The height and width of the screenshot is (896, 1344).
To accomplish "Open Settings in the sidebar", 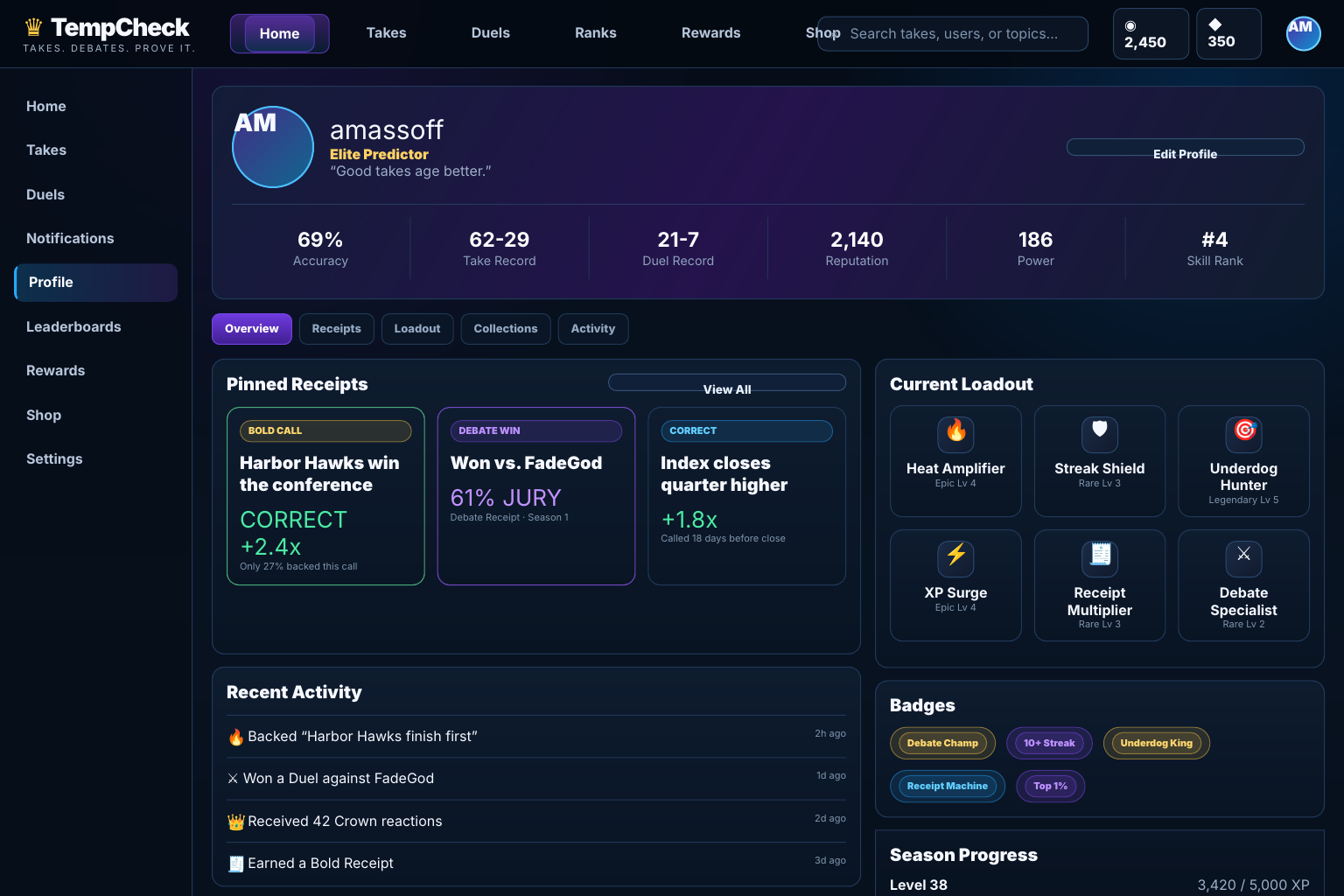I will (x=96, y=459).
